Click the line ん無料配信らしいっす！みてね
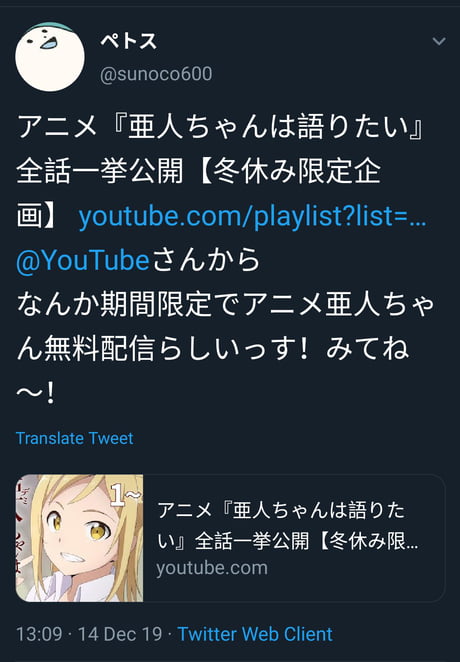 [213, 349]
